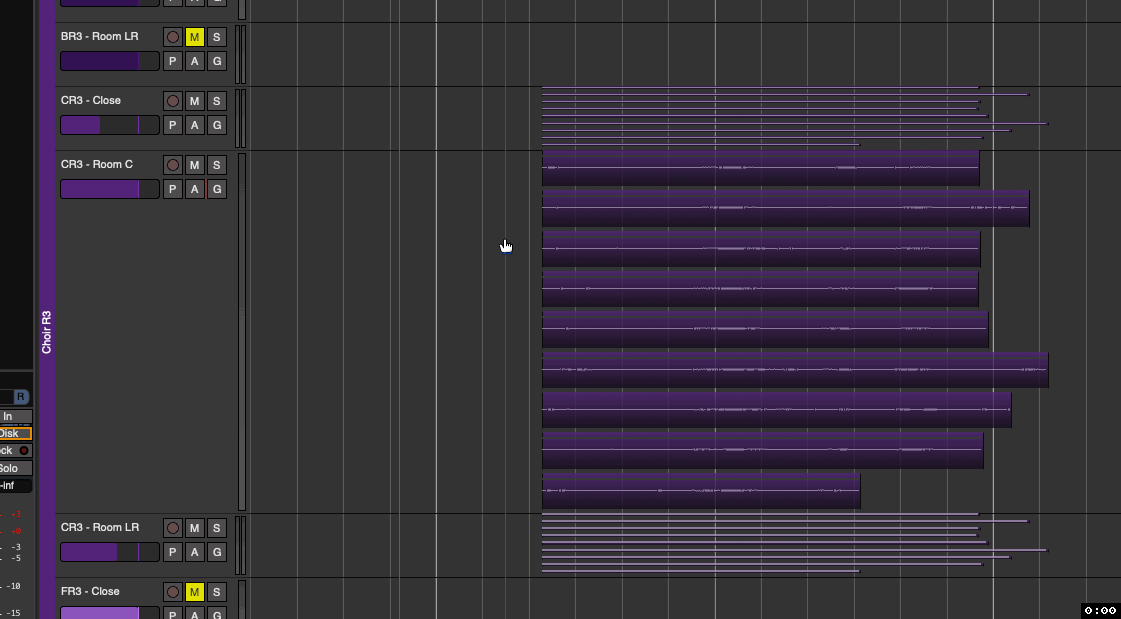
Task: Click the Solo button in the left panel
Action: pos(12,467)
